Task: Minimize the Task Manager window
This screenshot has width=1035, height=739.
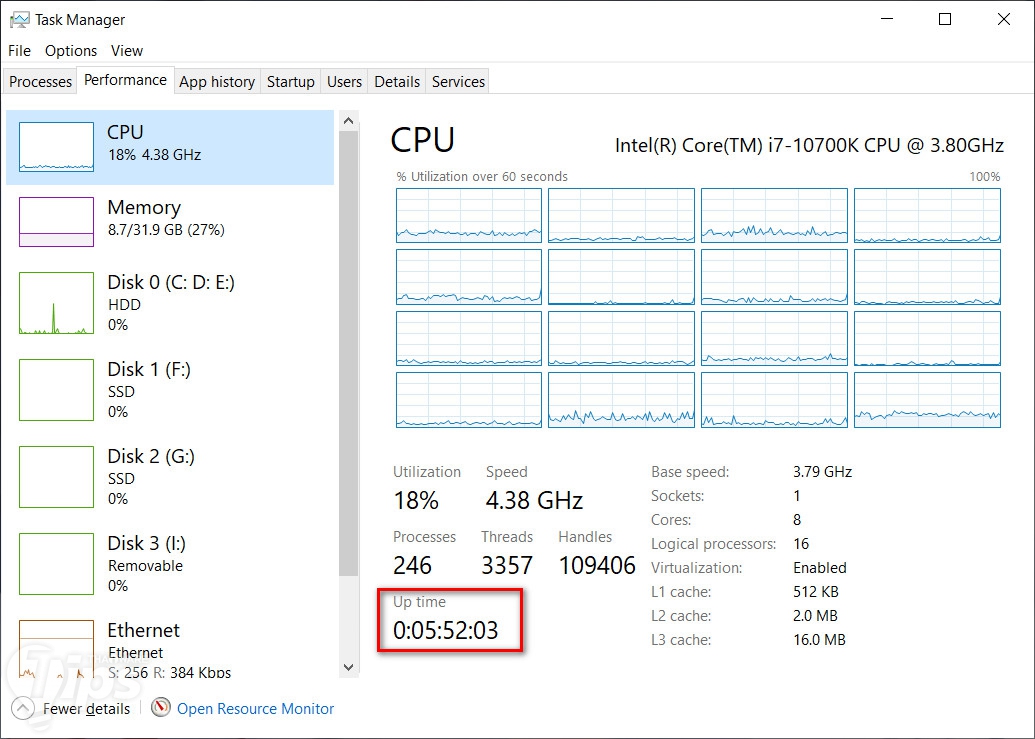Action: pos(887,19)
